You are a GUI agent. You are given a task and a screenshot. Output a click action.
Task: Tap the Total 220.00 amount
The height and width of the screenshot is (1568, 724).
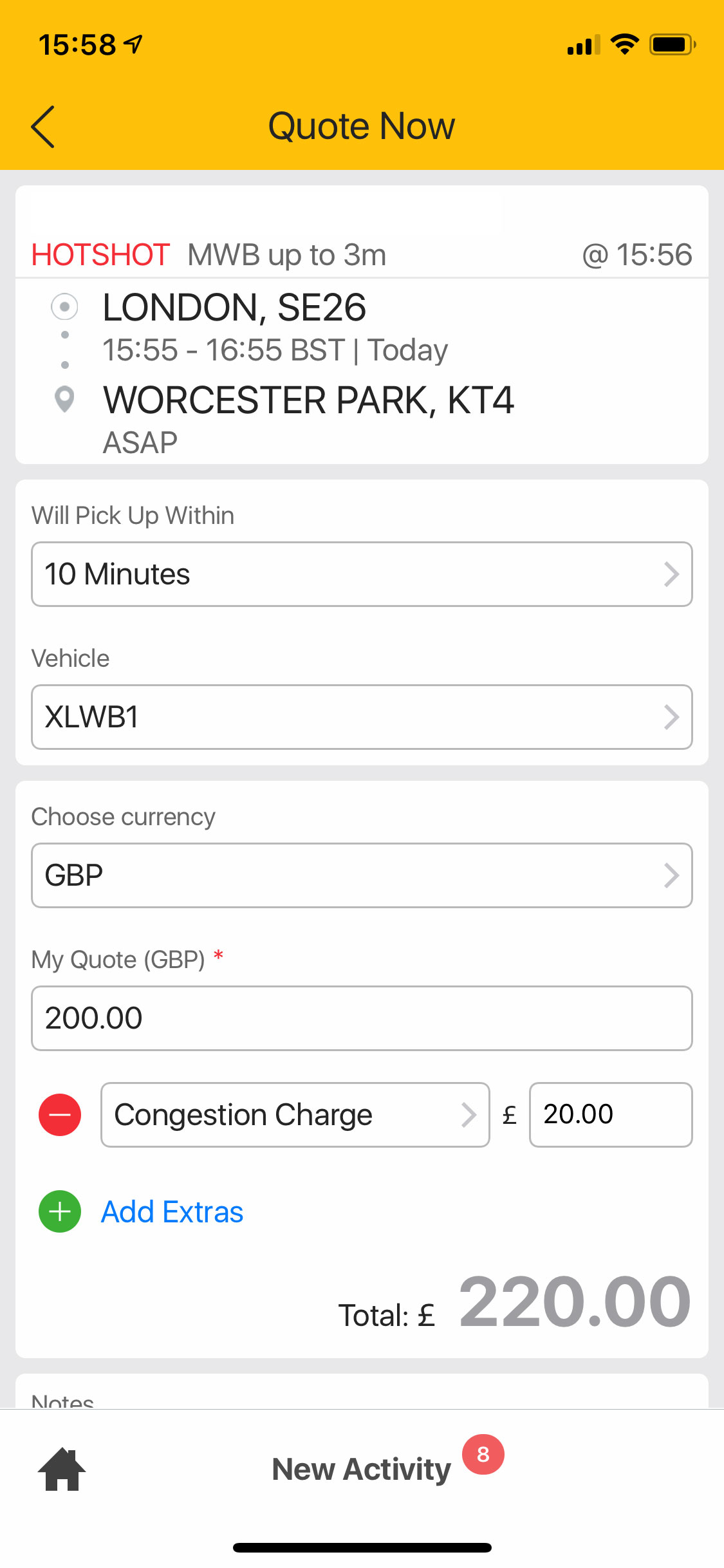[x=574, y=1303]
